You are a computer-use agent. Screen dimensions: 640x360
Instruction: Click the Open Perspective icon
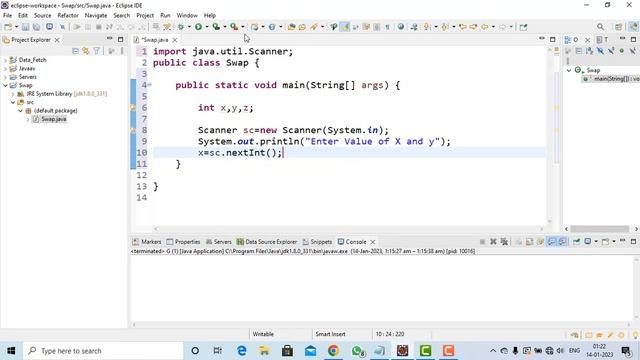619,27
